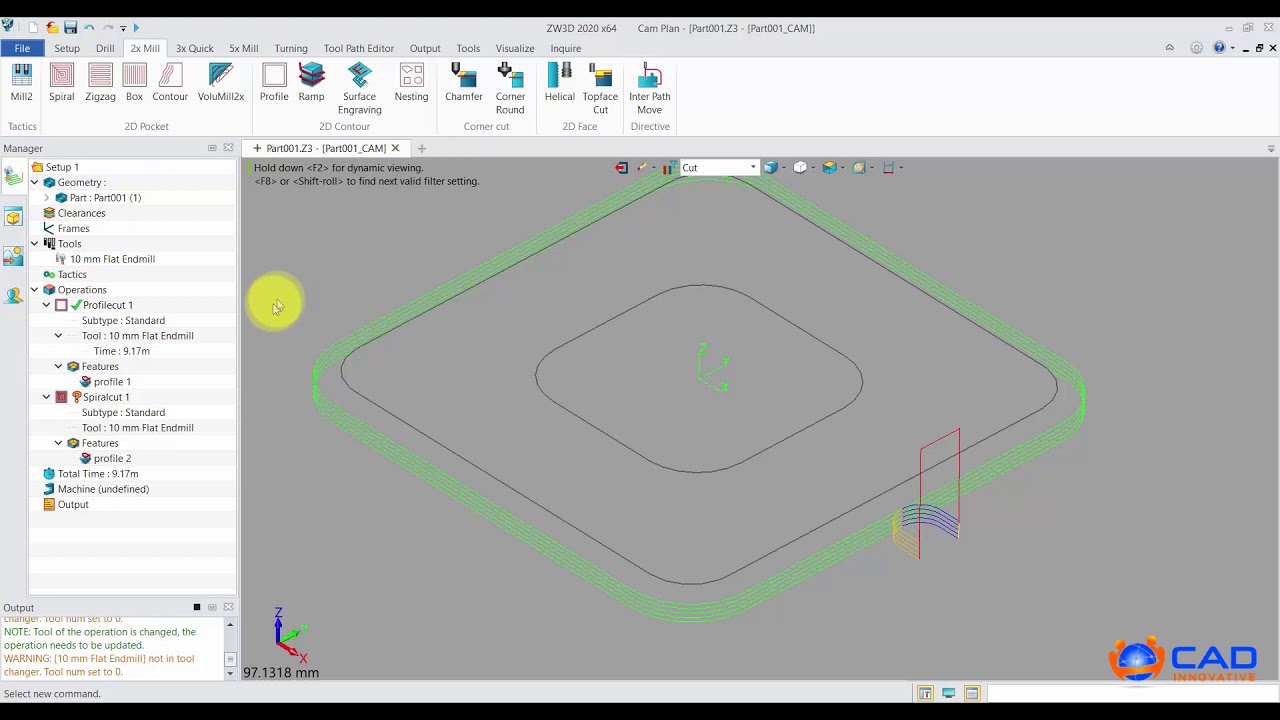The height and width of the screenshot is (720, 1280).
Task: Collapse the Spiralcut 1 operation
Action: [x=46, y=397]
